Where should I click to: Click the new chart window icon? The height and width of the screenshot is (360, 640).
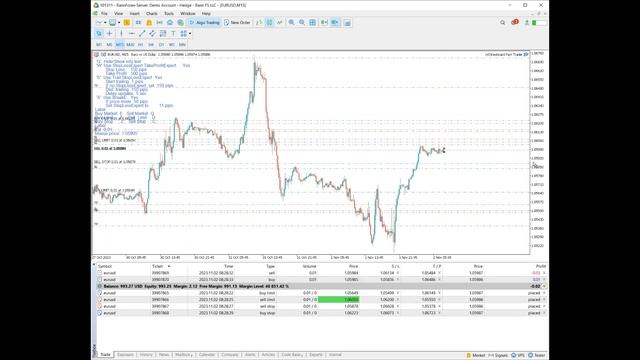(x=112, y=23)
